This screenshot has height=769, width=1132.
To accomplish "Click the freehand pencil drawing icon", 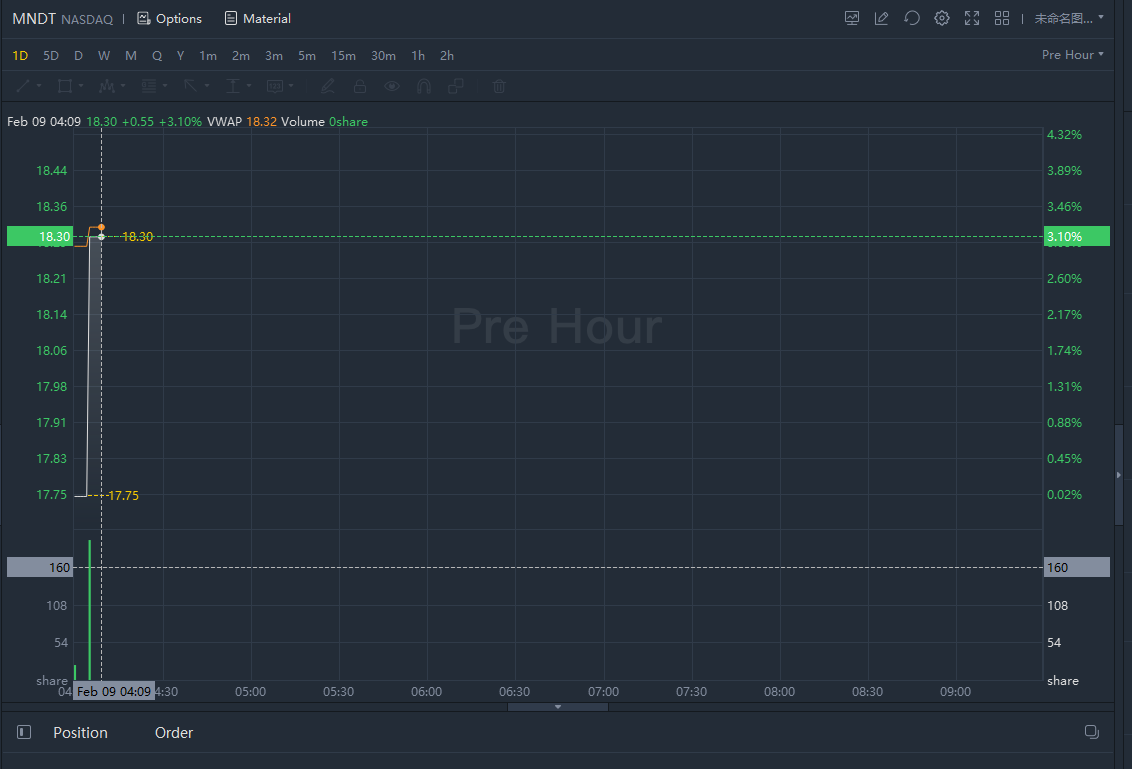I will tap(328, 87).
